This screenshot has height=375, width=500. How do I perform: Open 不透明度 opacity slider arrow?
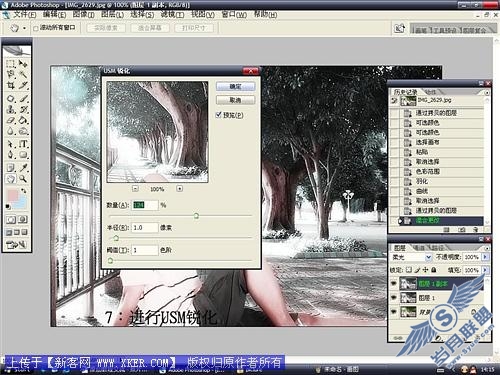point(485,257)
